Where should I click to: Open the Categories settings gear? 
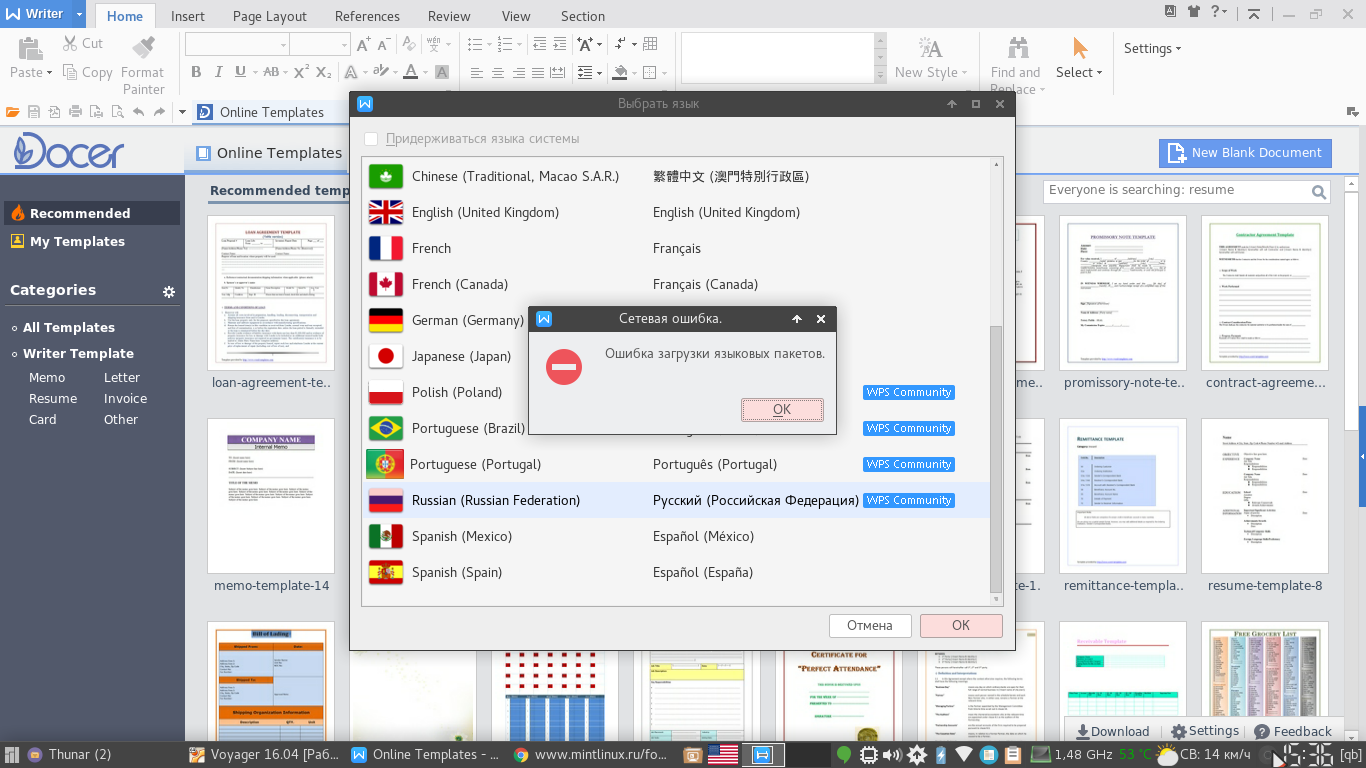(169, 292)
